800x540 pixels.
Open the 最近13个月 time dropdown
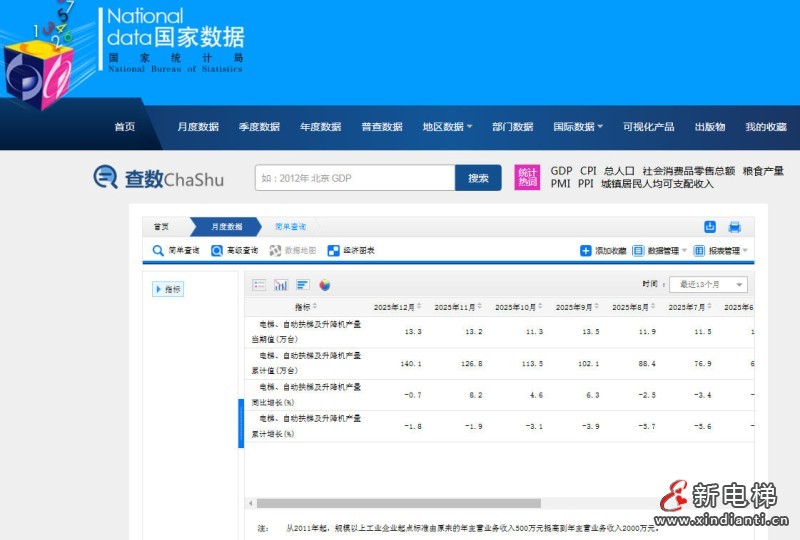pos(707,285)
